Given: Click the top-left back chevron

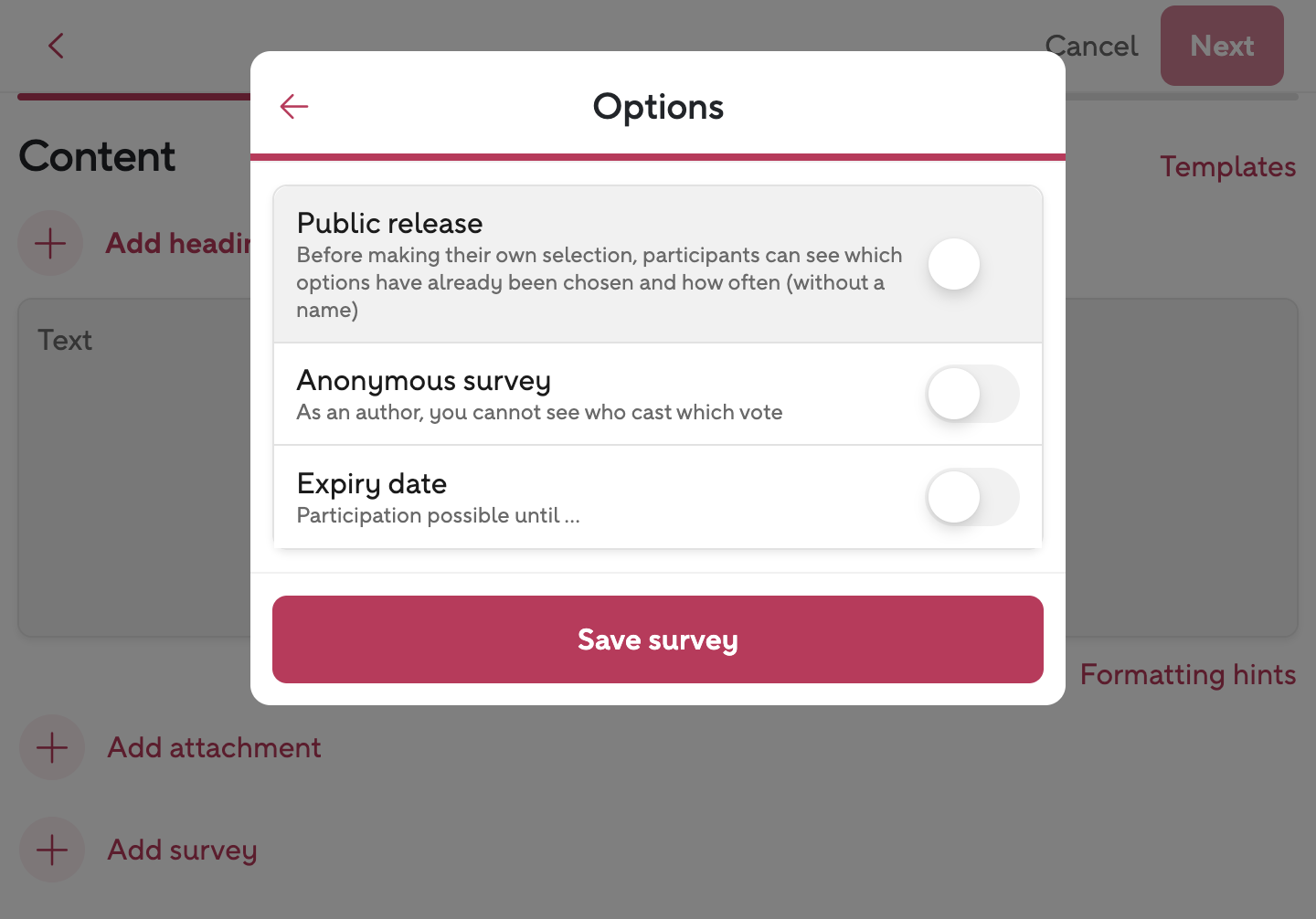Looking at the screenshot, I should (56, 46).
